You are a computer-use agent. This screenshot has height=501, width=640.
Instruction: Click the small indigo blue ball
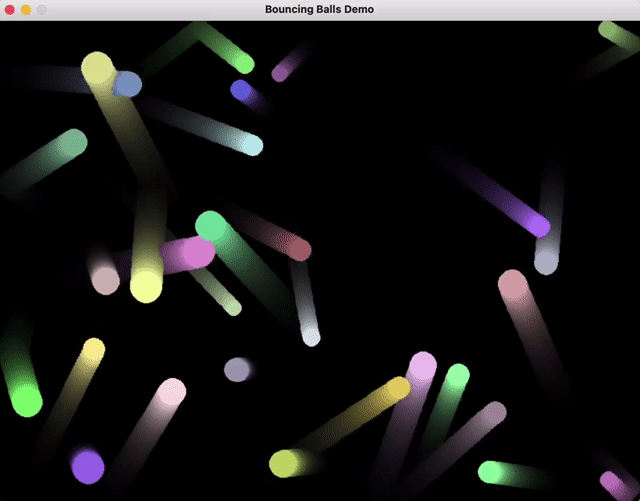pyautogui.click(x=241, y=90)
